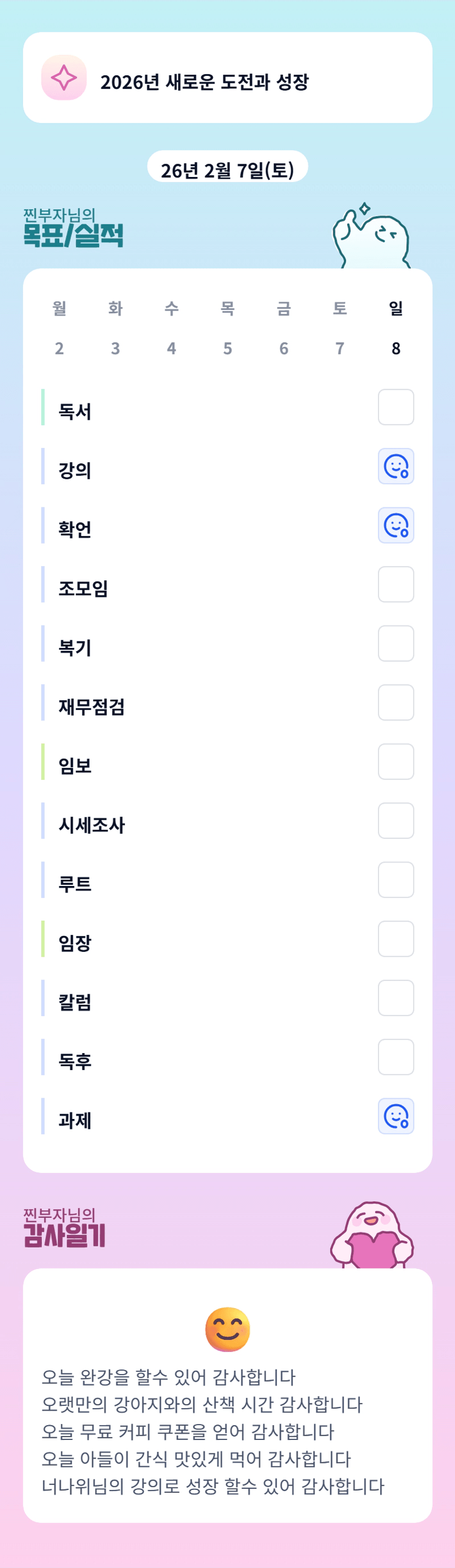Mark the 칼럼 checkbox as done
The image size is (455, 1568).
(396, 998)
